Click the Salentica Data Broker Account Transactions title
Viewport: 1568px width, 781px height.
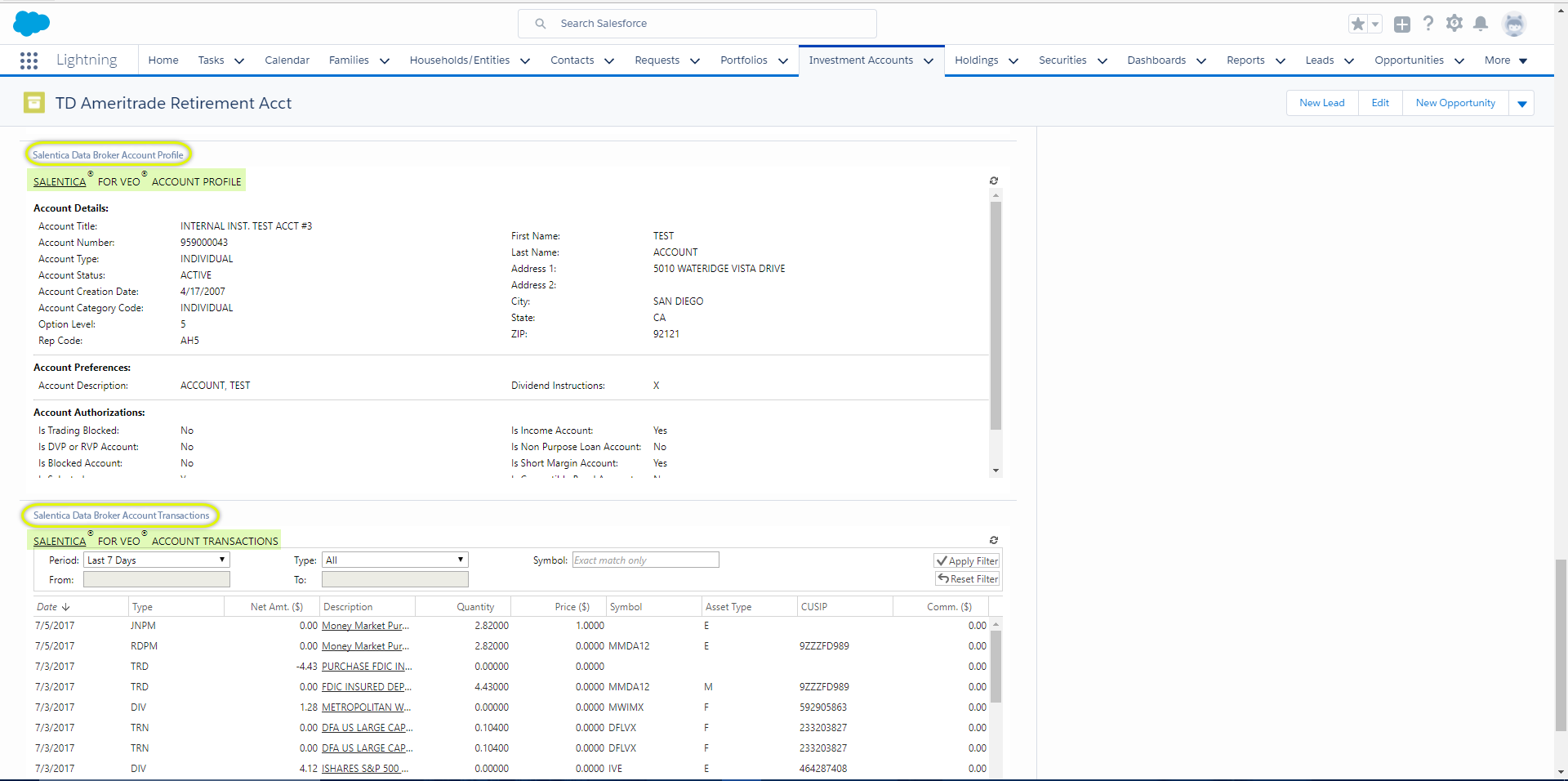coord(121,515)
